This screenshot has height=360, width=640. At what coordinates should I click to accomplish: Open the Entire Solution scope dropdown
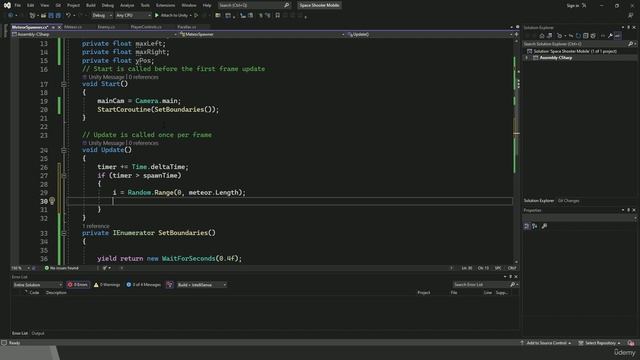[x=37, y=284]
